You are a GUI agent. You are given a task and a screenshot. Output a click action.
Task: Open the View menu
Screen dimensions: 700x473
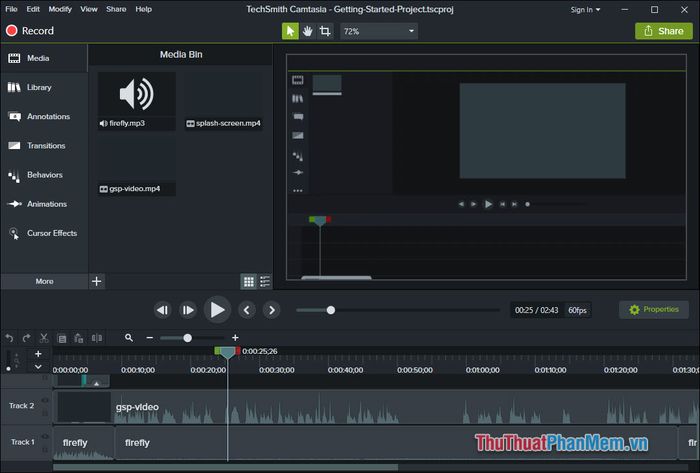(x=89, y=9)
